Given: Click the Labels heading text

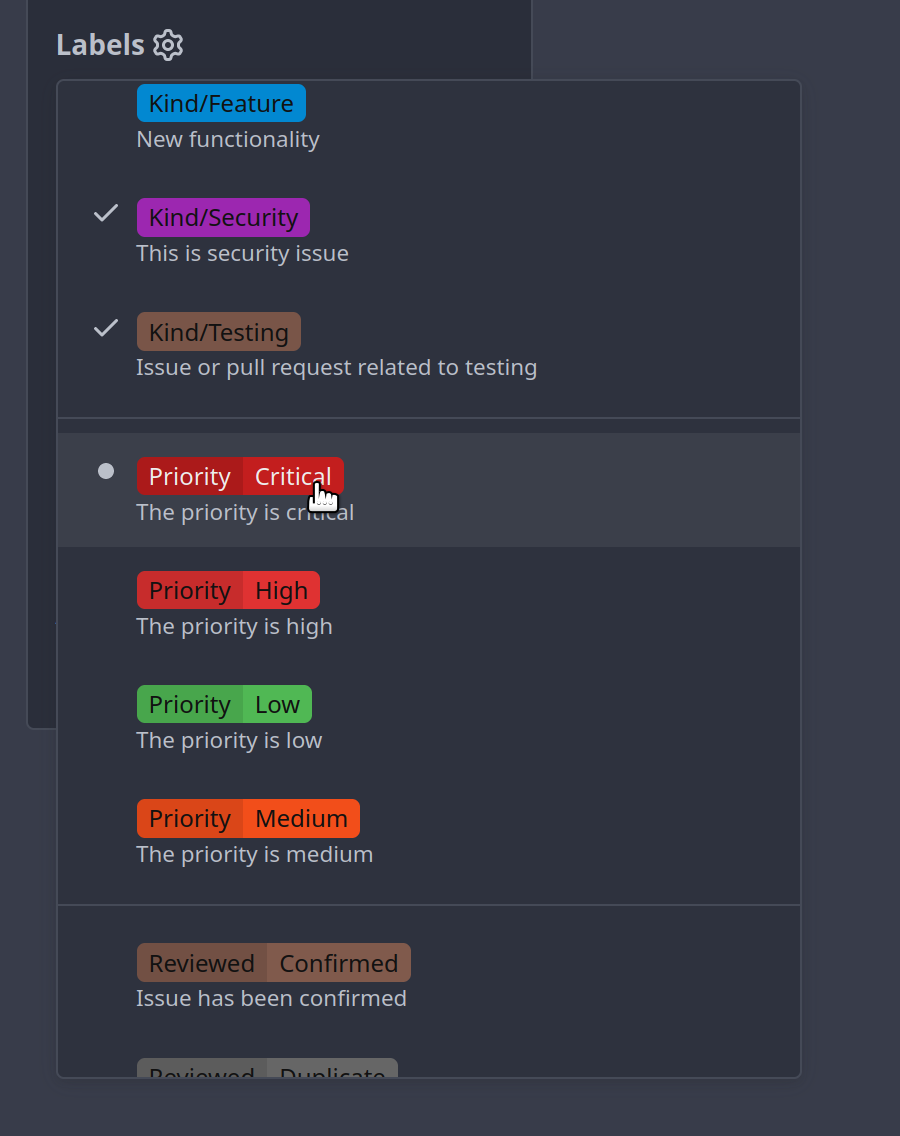Looking at the screenshot, I should 101,45.
